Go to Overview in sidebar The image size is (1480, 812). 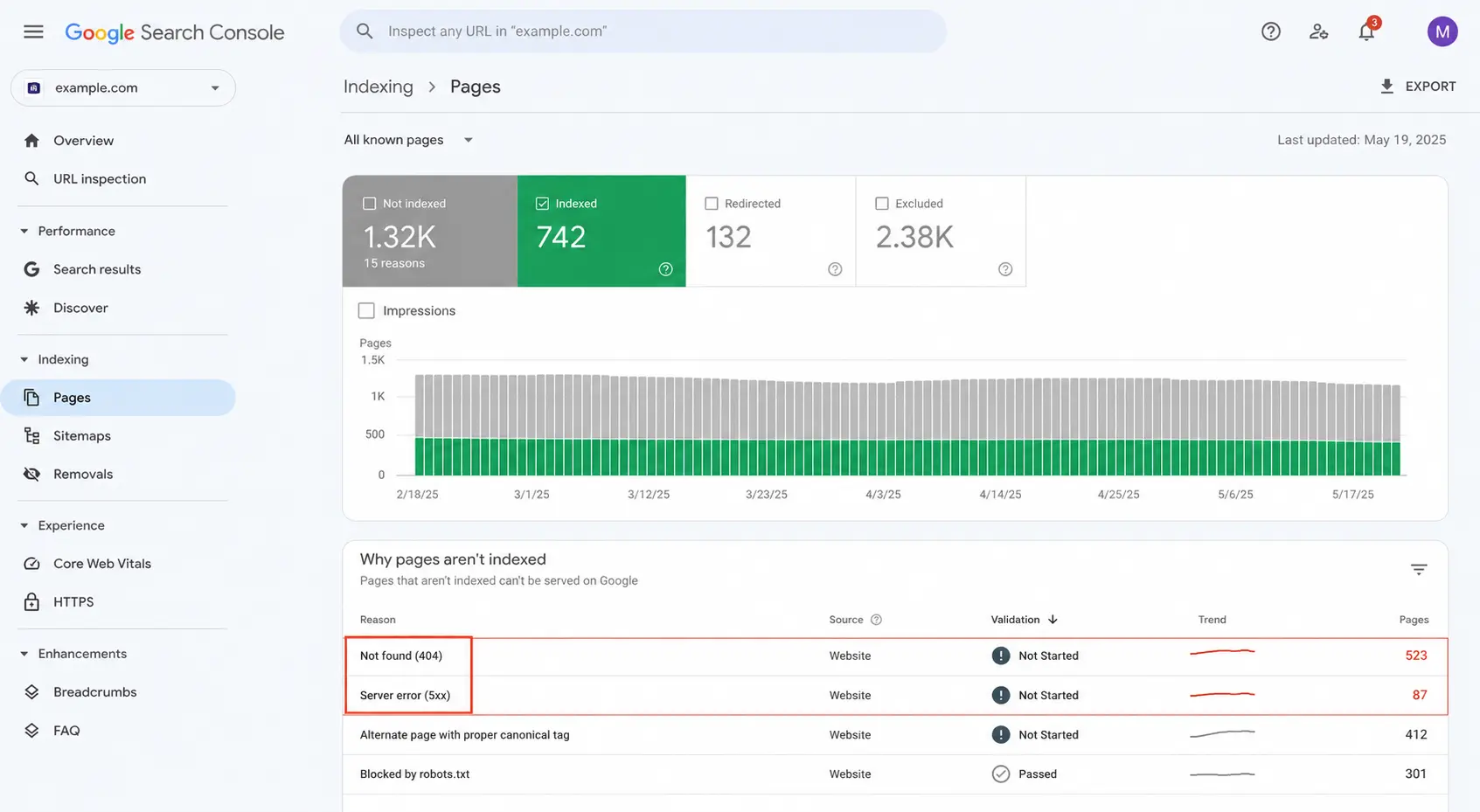(x=118, y=141)
